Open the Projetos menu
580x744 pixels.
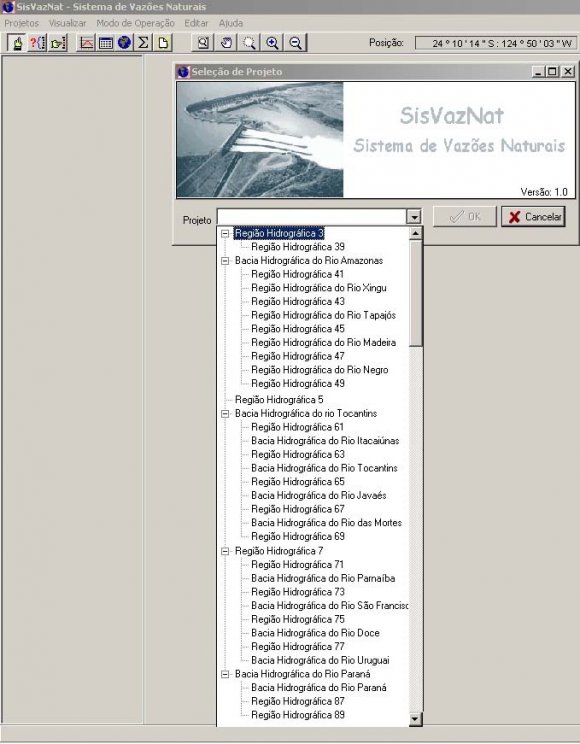pyautogui.click(x=21, y=23)
